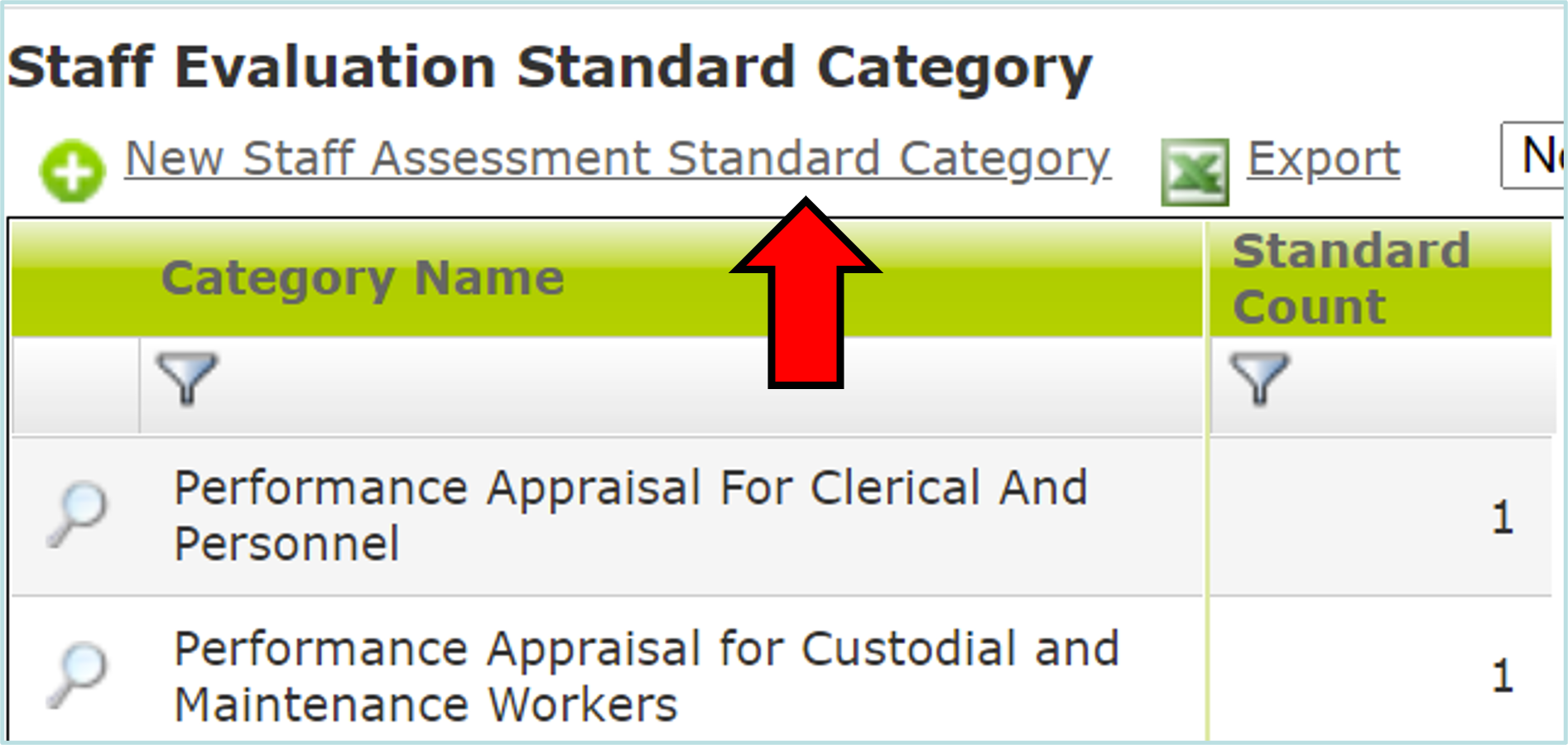This screenshot has height=745, width=1568.
Task: Click the Staff Evaluation Standard Category heading
Action: click(550, 68)
